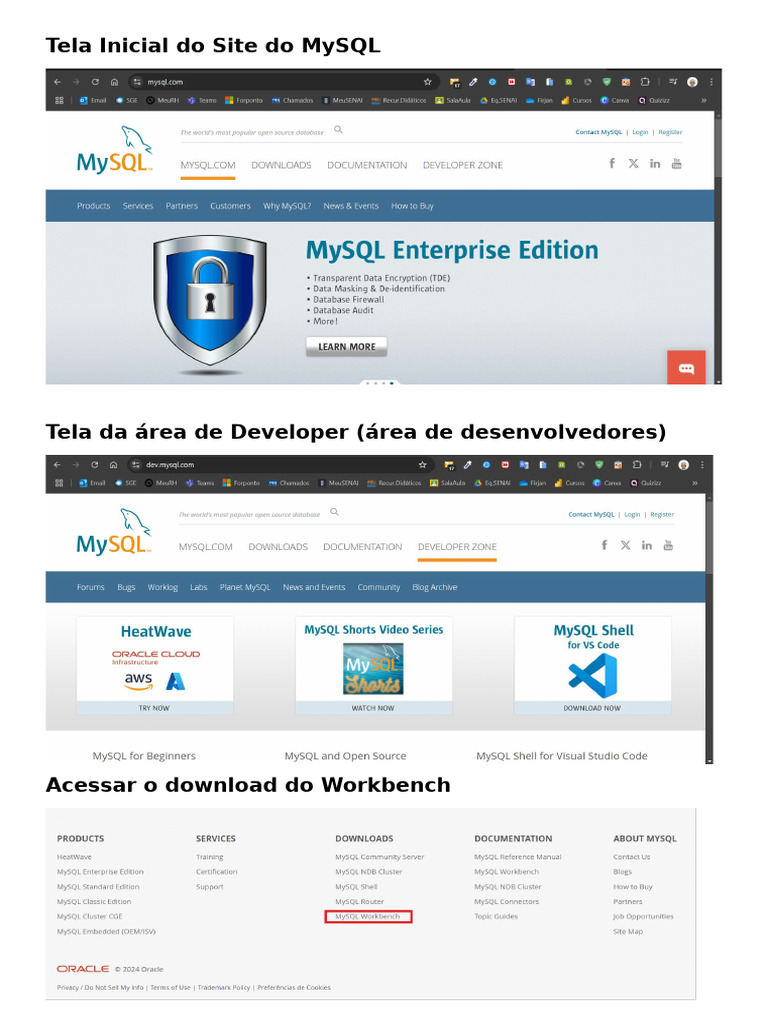Click the Trademark Policy footer link

pos(224,987)
